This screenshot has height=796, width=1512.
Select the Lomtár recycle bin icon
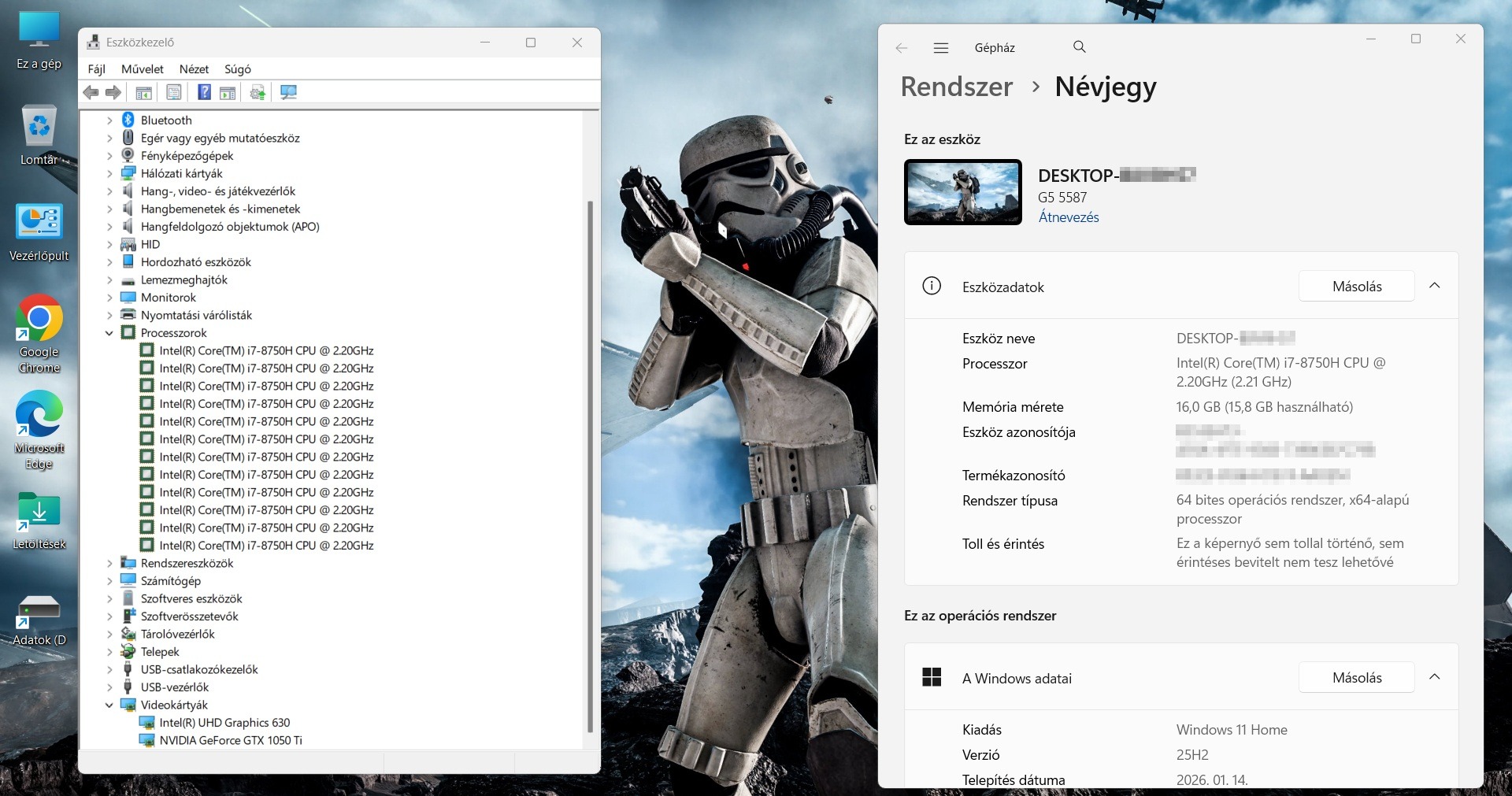(x=39, y=135)
